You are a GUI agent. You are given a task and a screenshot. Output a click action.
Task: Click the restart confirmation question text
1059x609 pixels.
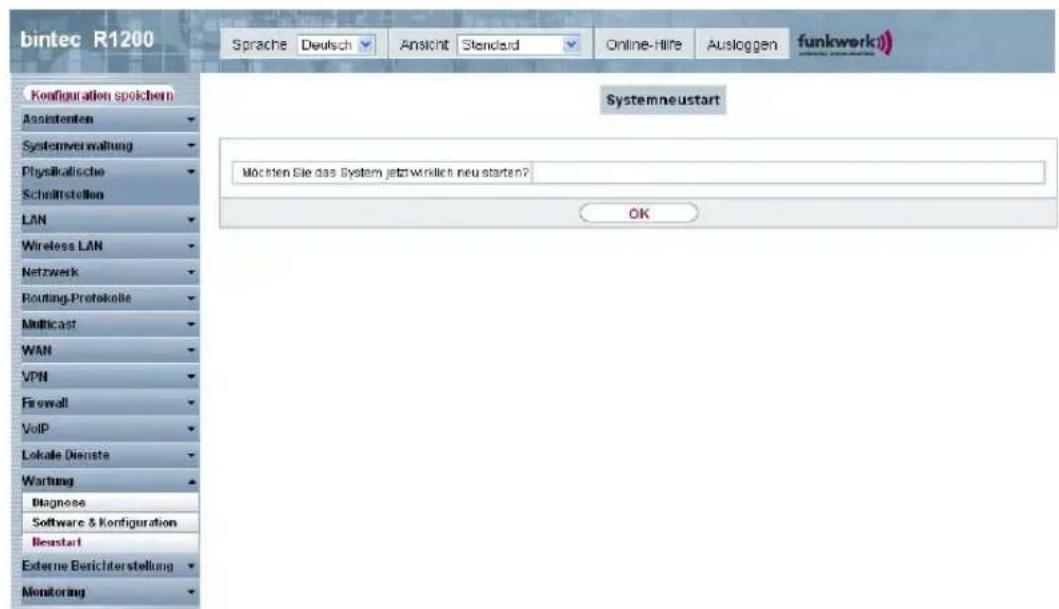click(x=385, y=172)
